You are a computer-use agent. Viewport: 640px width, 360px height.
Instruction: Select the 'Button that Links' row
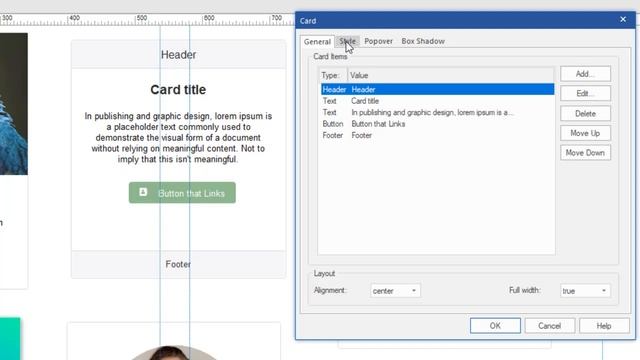pos(437,124)
